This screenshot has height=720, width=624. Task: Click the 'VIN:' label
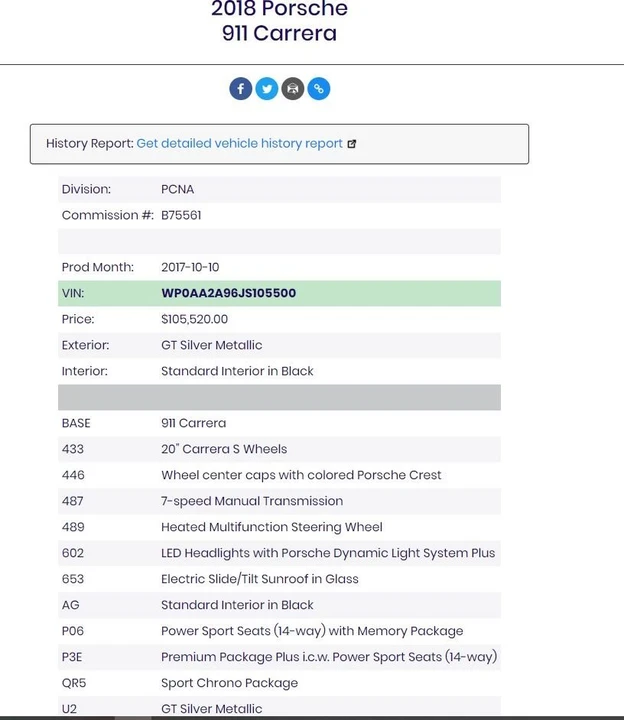click(73, 293)
